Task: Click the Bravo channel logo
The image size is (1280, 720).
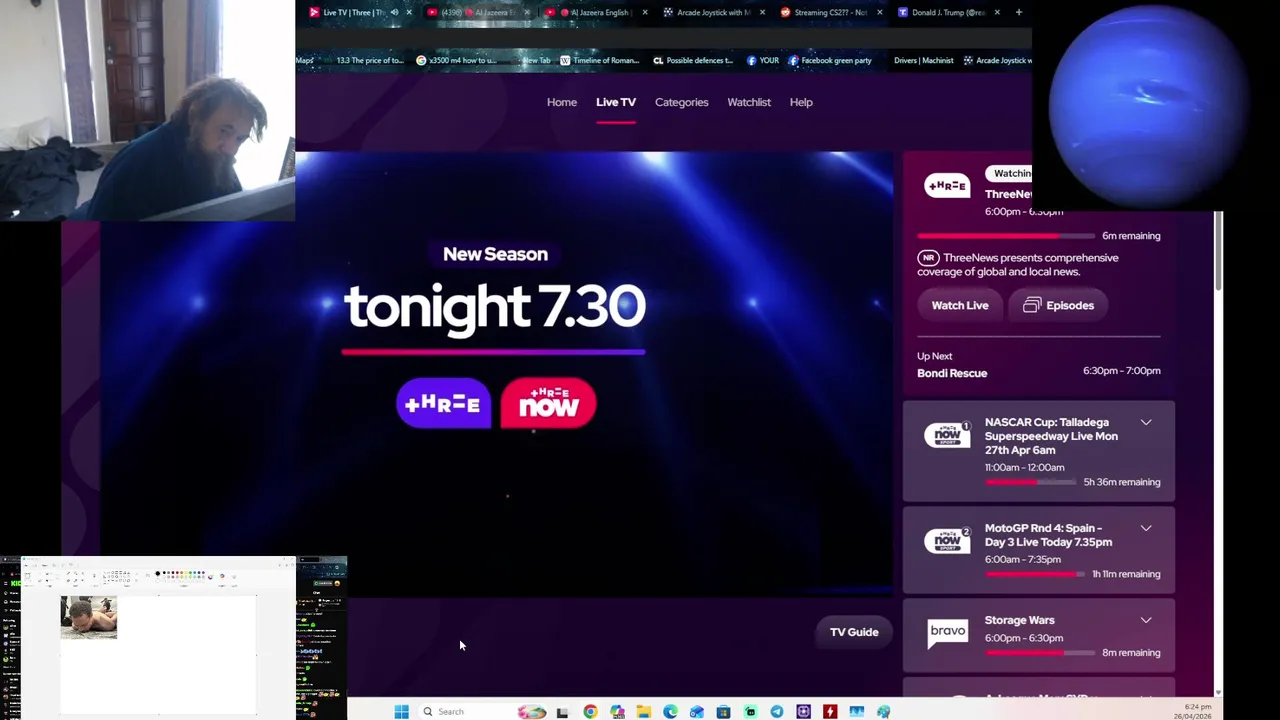Action: pyautogui.click(x=947, y=631)
